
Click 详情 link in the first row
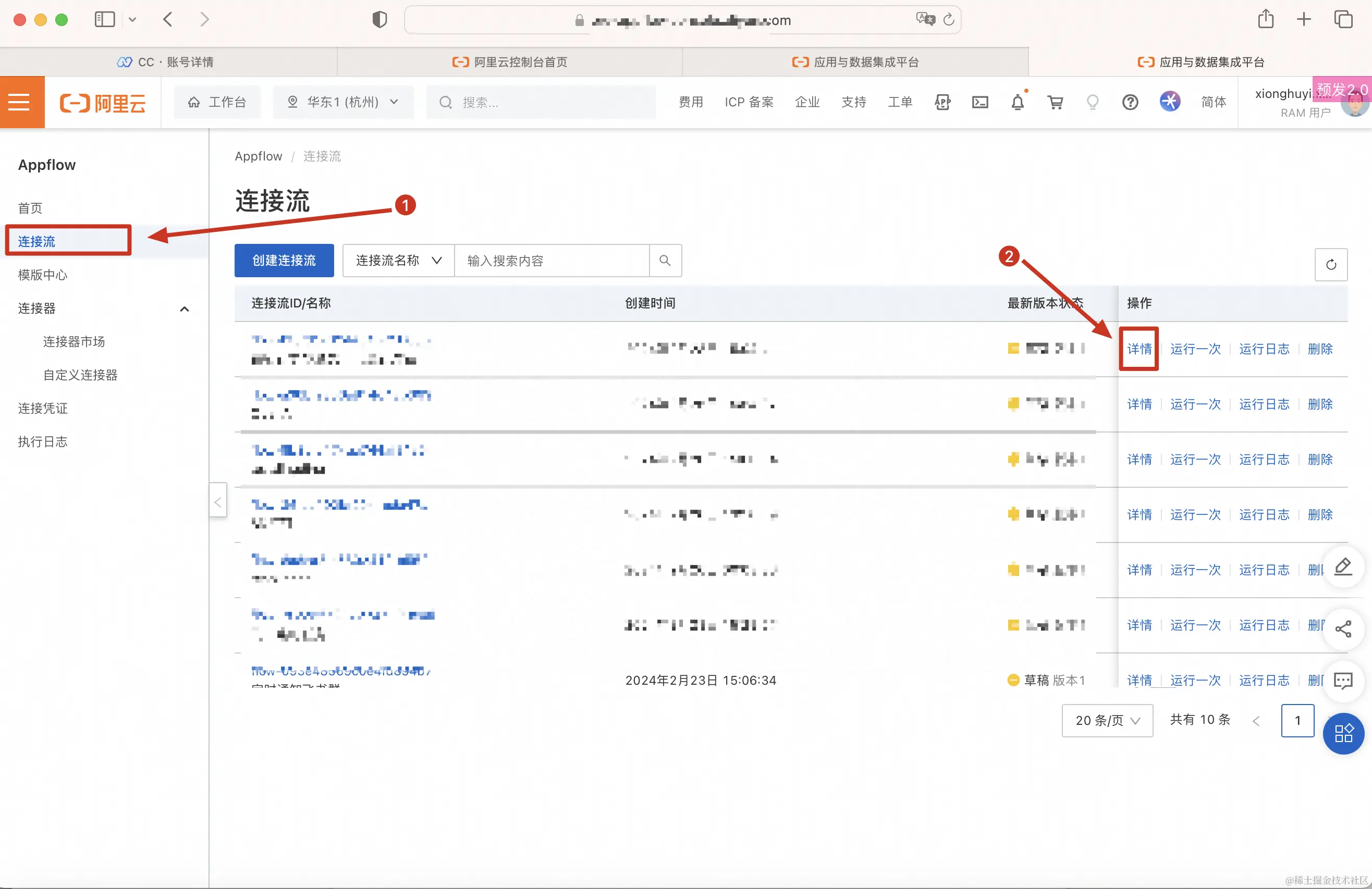click(1139, 349)
